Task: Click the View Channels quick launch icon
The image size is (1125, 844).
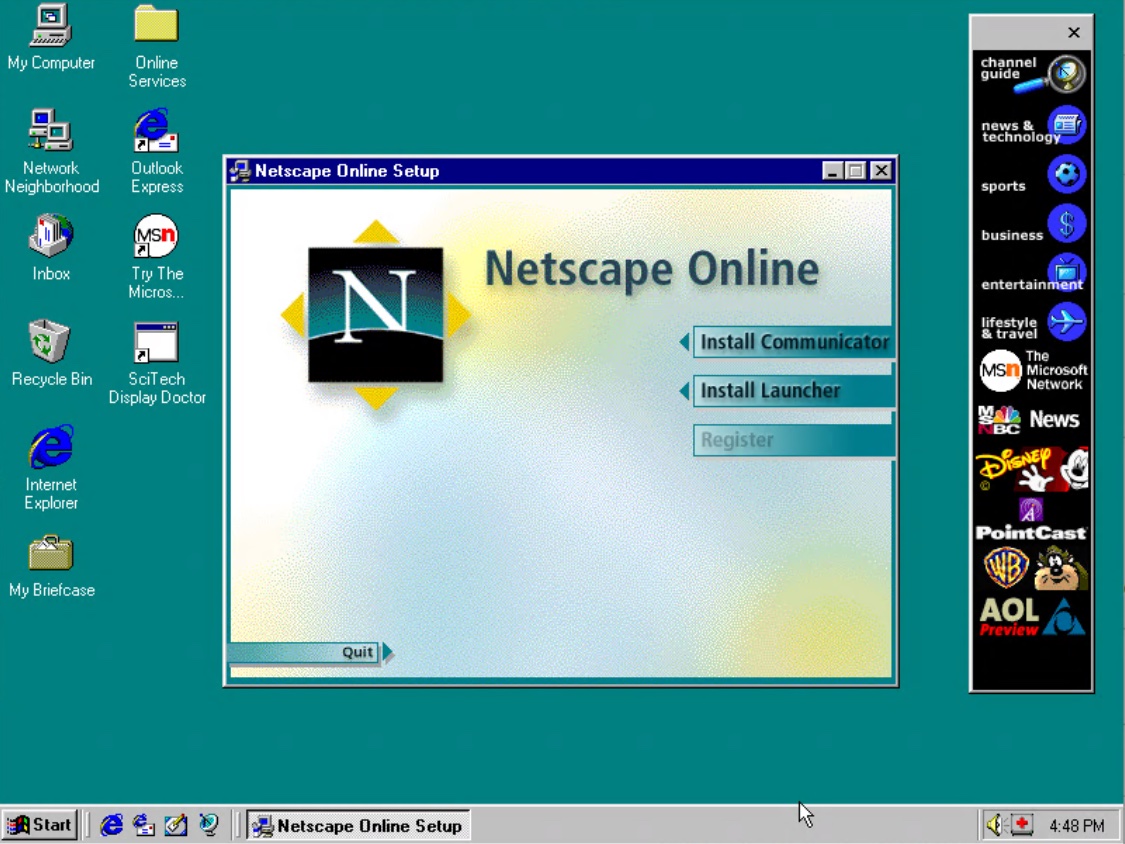Action: click(208, 825)
